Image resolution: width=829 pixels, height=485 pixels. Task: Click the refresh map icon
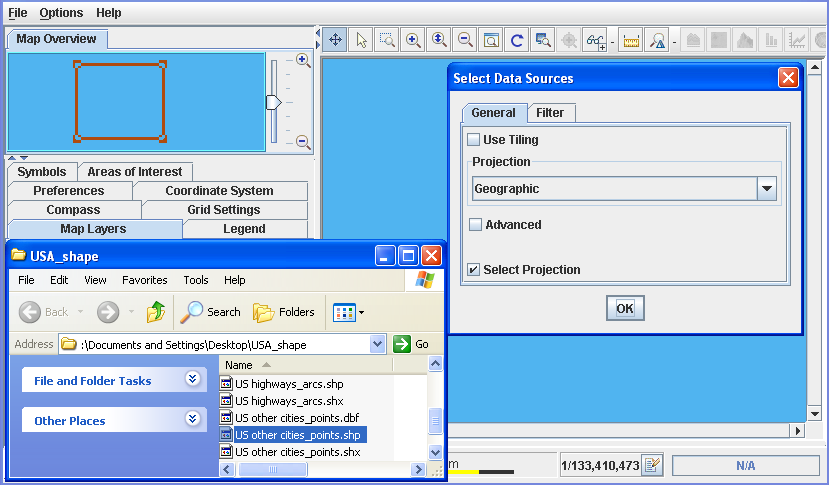[x=517, y=40]
